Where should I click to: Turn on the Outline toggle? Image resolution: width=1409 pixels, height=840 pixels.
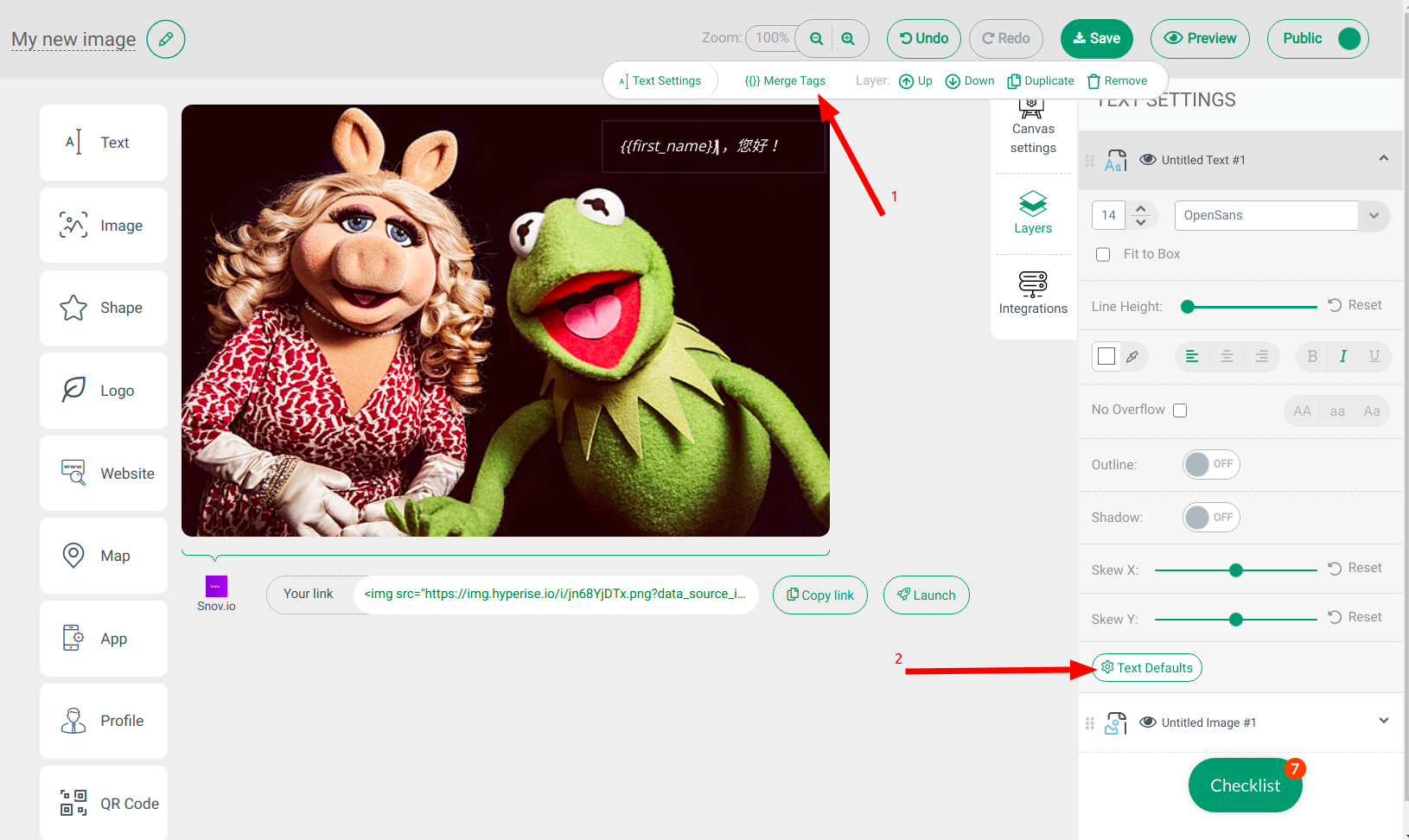click(1211, 464)
